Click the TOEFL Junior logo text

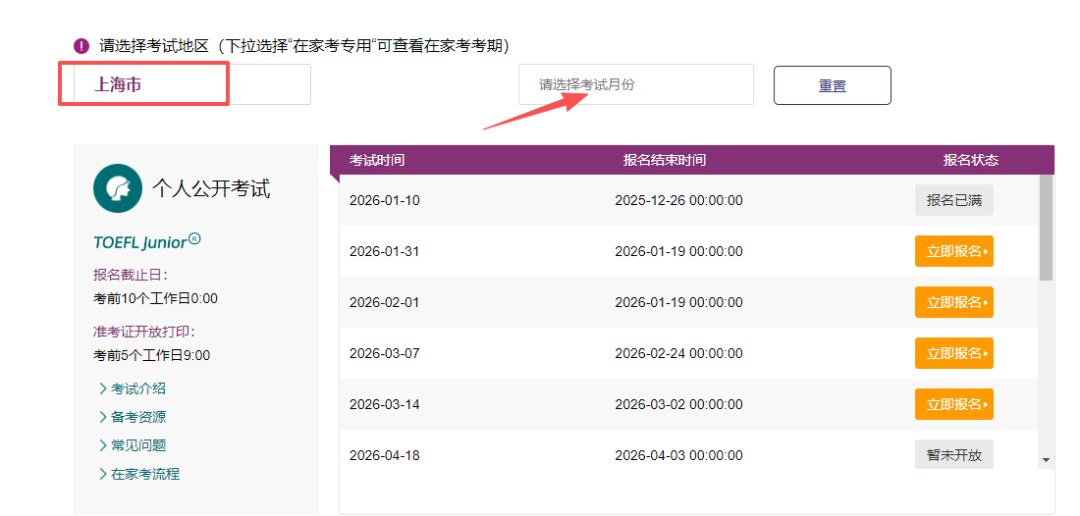point(147,242)
